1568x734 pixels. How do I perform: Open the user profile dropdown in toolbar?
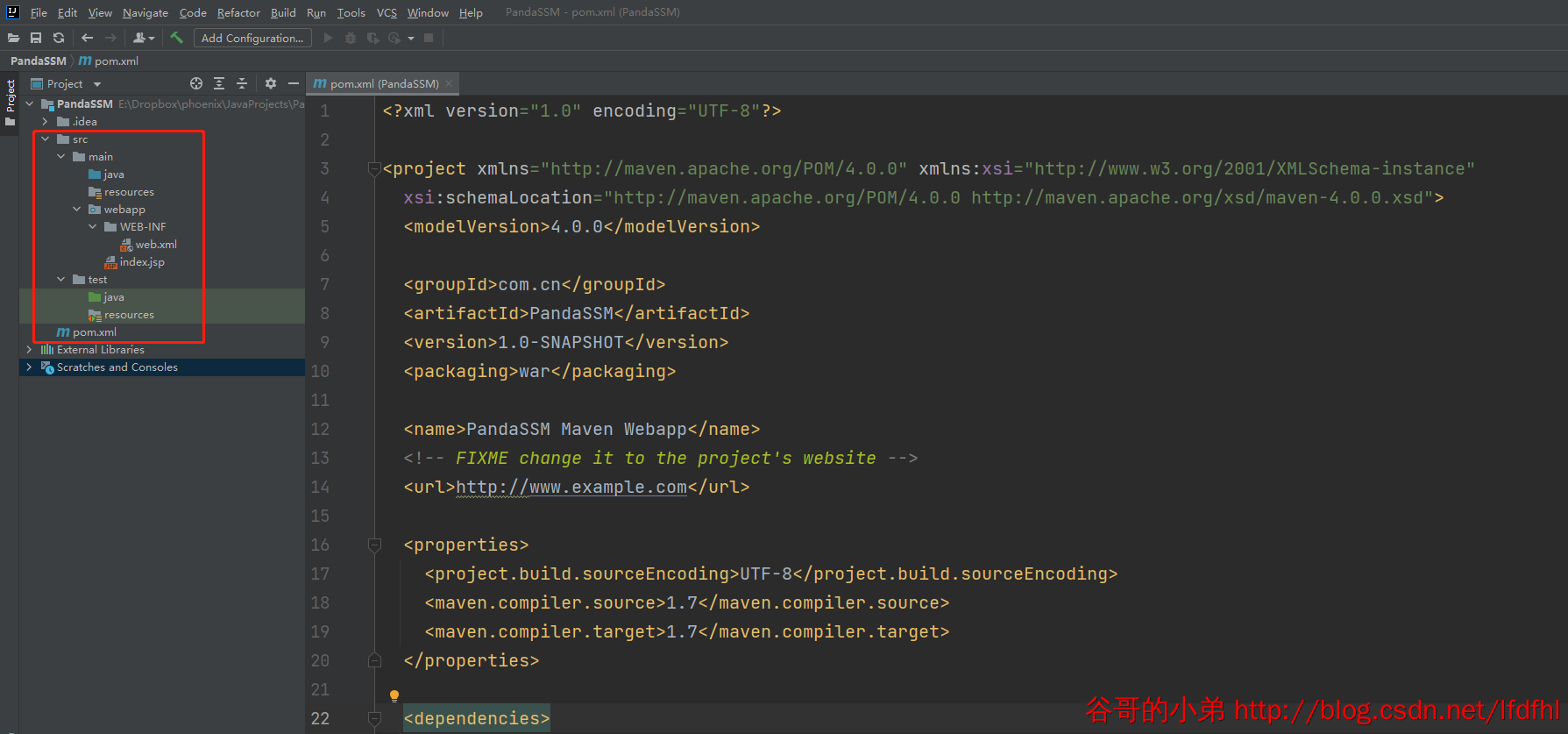[x=144, y=38]
